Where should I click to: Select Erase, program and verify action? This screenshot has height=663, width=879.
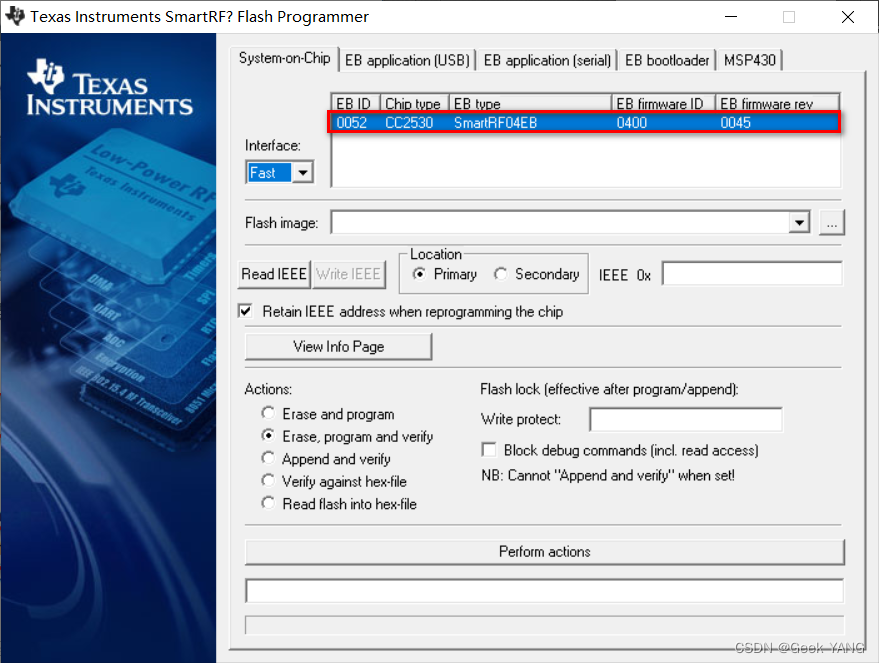269,436
